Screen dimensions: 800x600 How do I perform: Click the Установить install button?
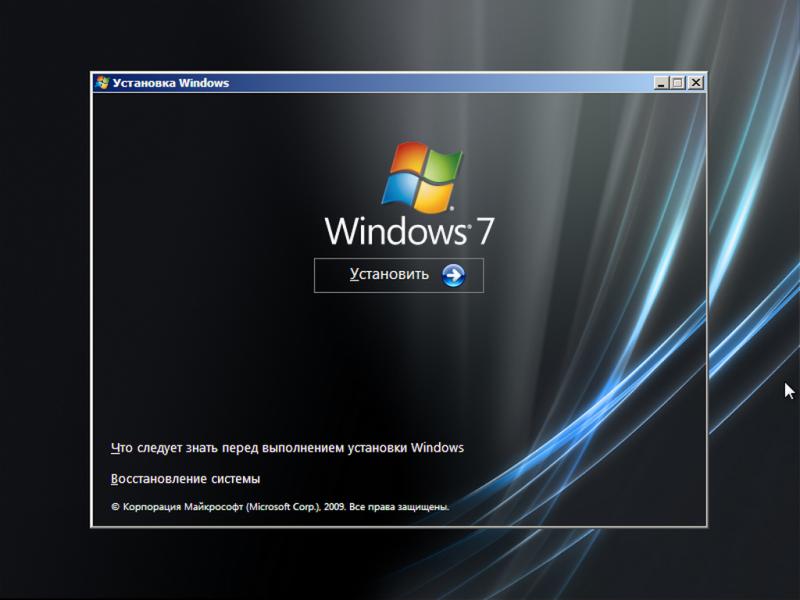click(x=398, y=275)
